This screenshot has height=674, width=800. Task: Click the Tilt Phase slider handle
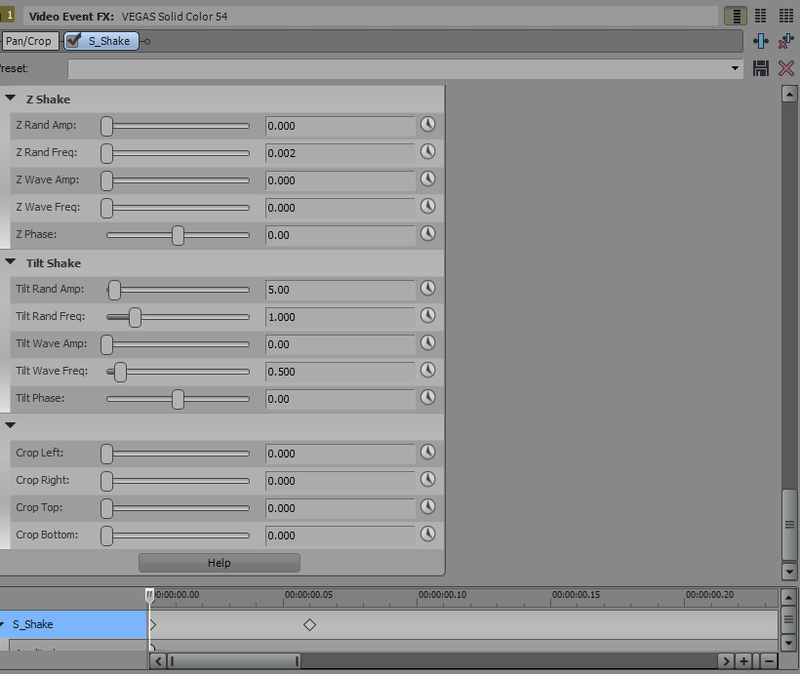tap(178, 399)
